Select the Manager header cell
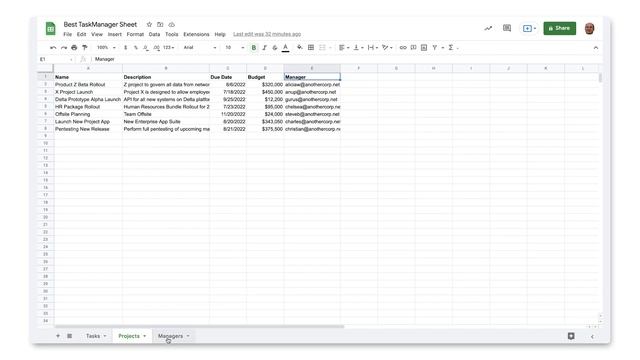The image size is (640, 360). click(x=312, y=77)
